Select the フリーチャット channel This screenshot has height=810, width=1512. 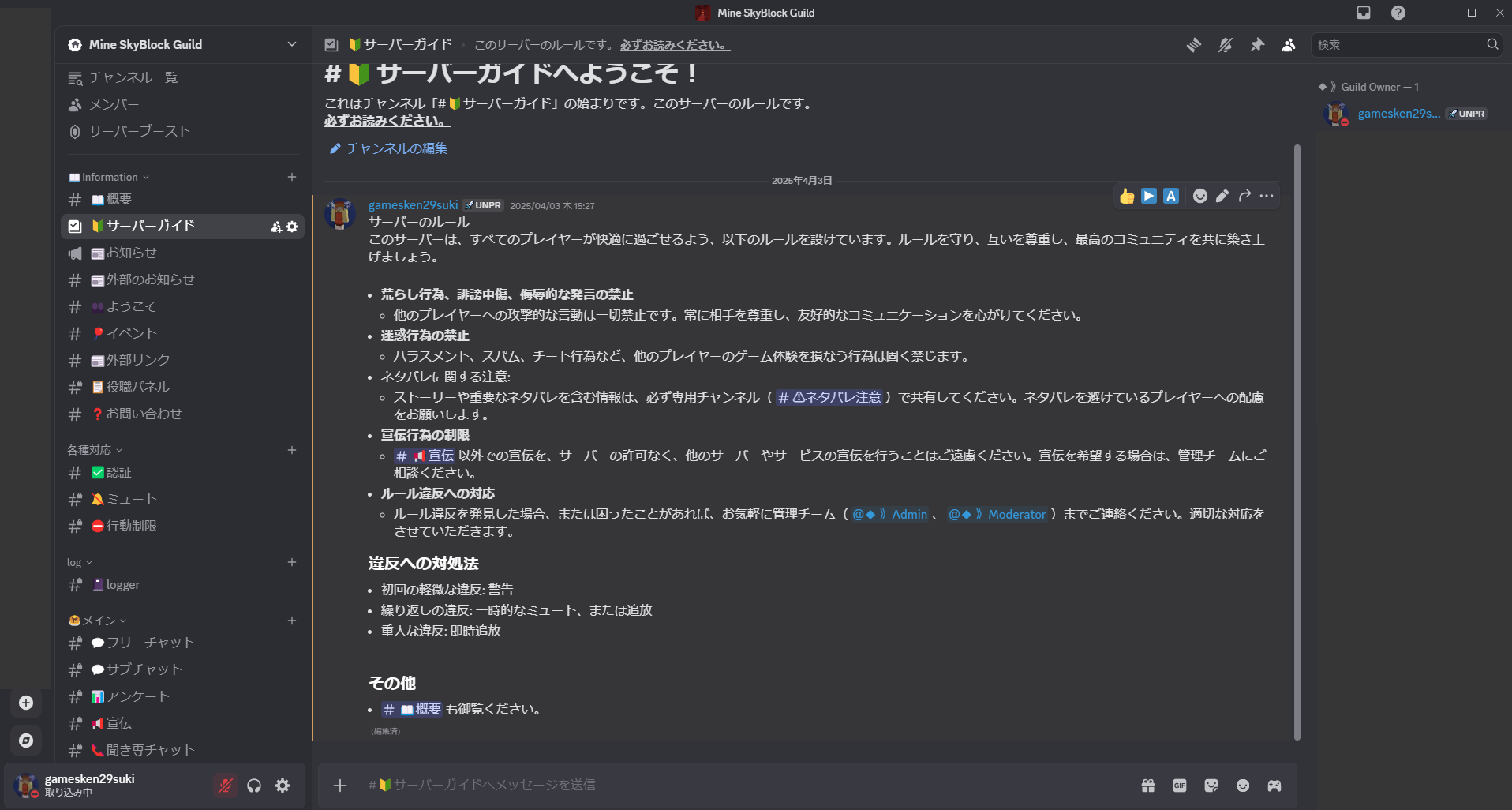182,643
